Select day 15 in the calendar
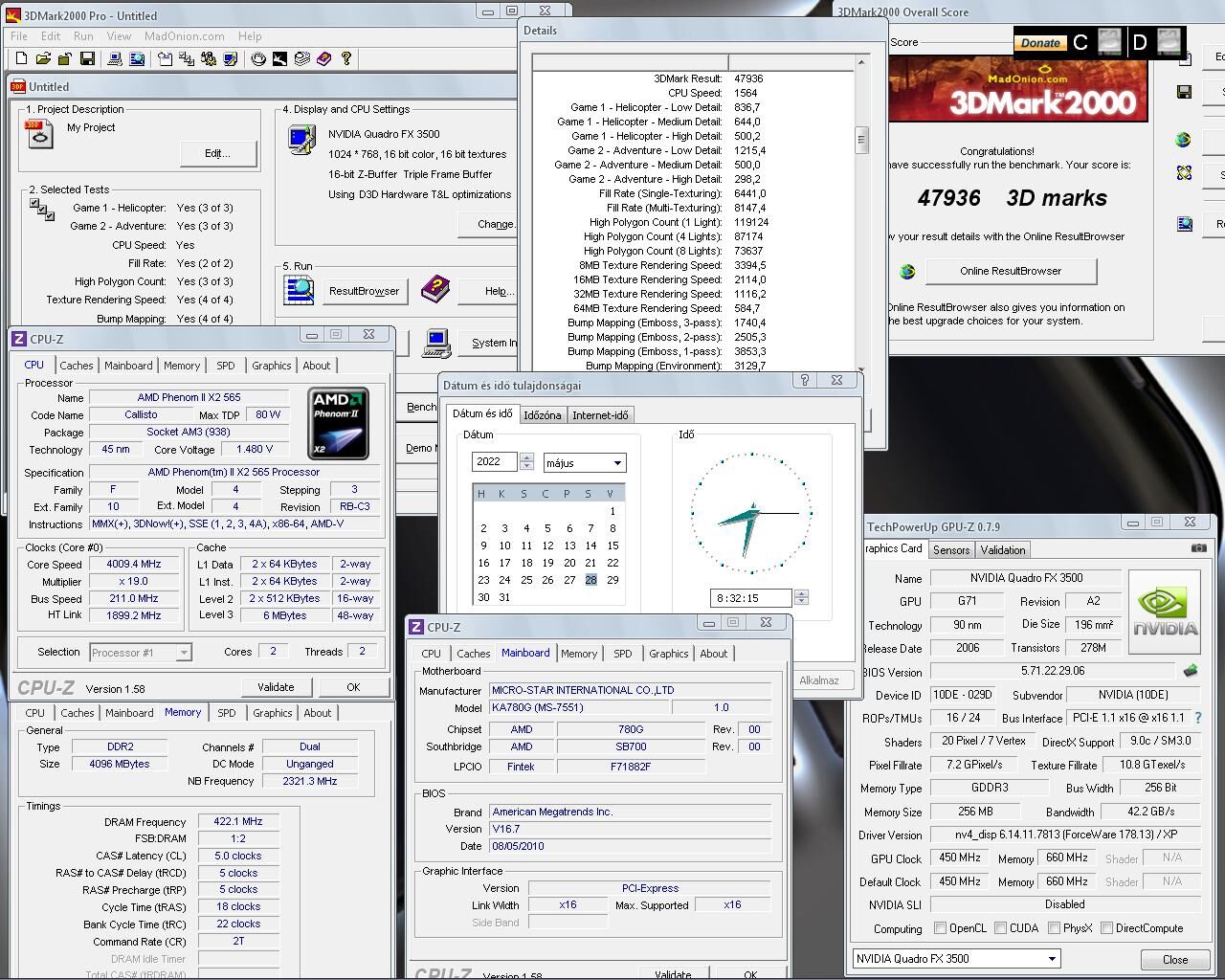This screenshot has width=1225, height=980. point(612,546)
